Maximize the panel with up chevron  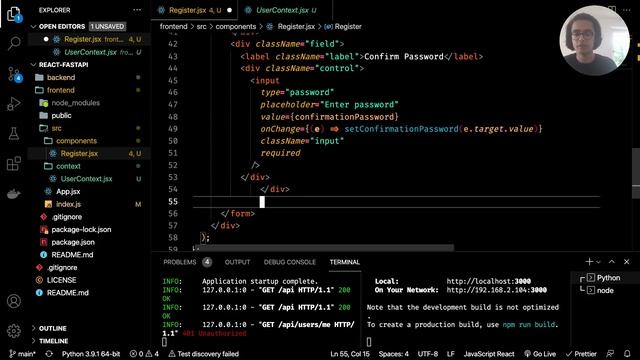click(611, 262)
